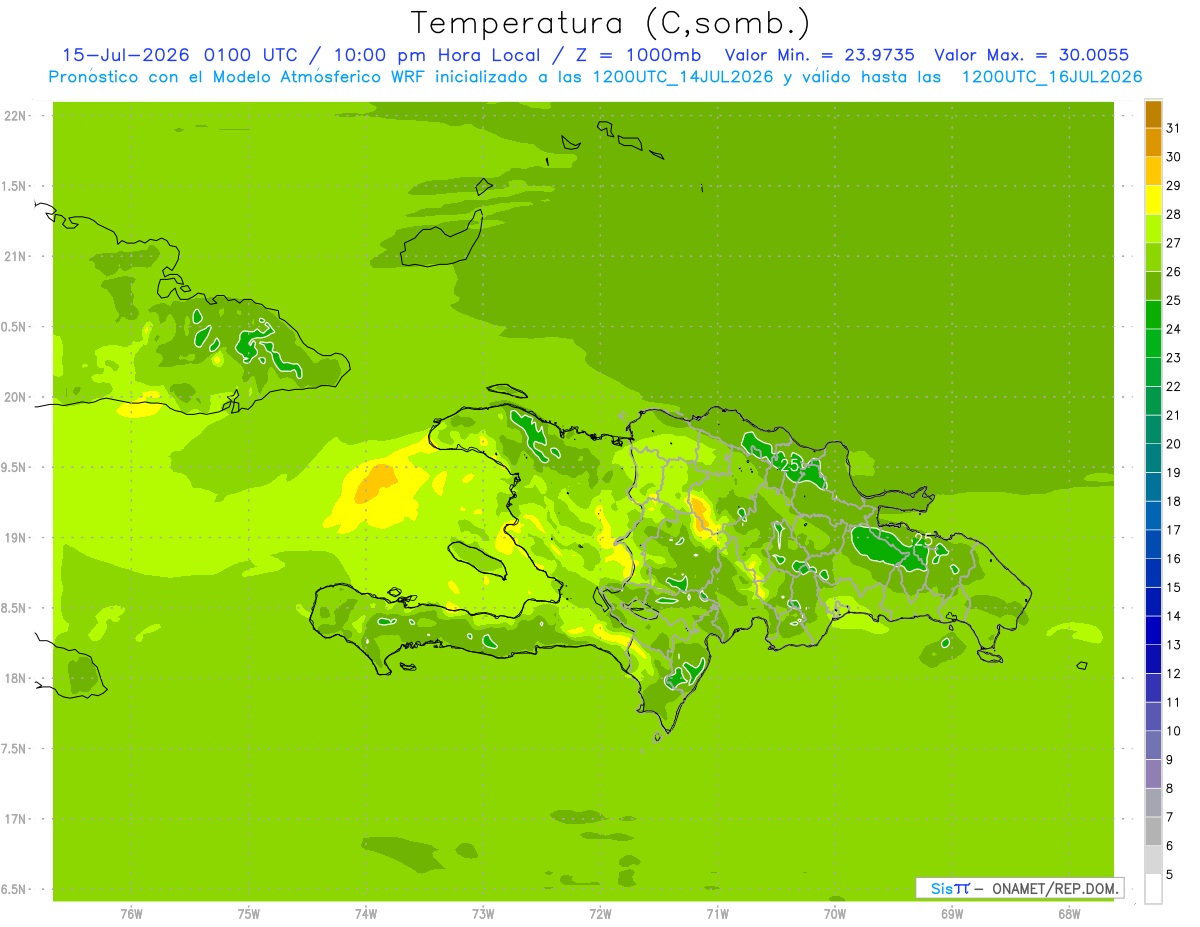This screenshot has height=927, width=1200.
Task: Click the "70W" longitude label
Action: pyautogui.click(x=835, y=913)
